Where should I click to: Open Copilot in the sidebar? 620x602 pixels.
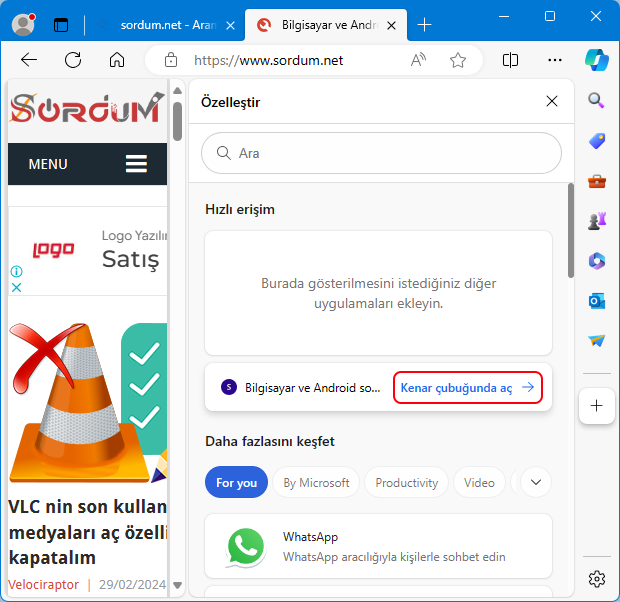coord(597,60)
